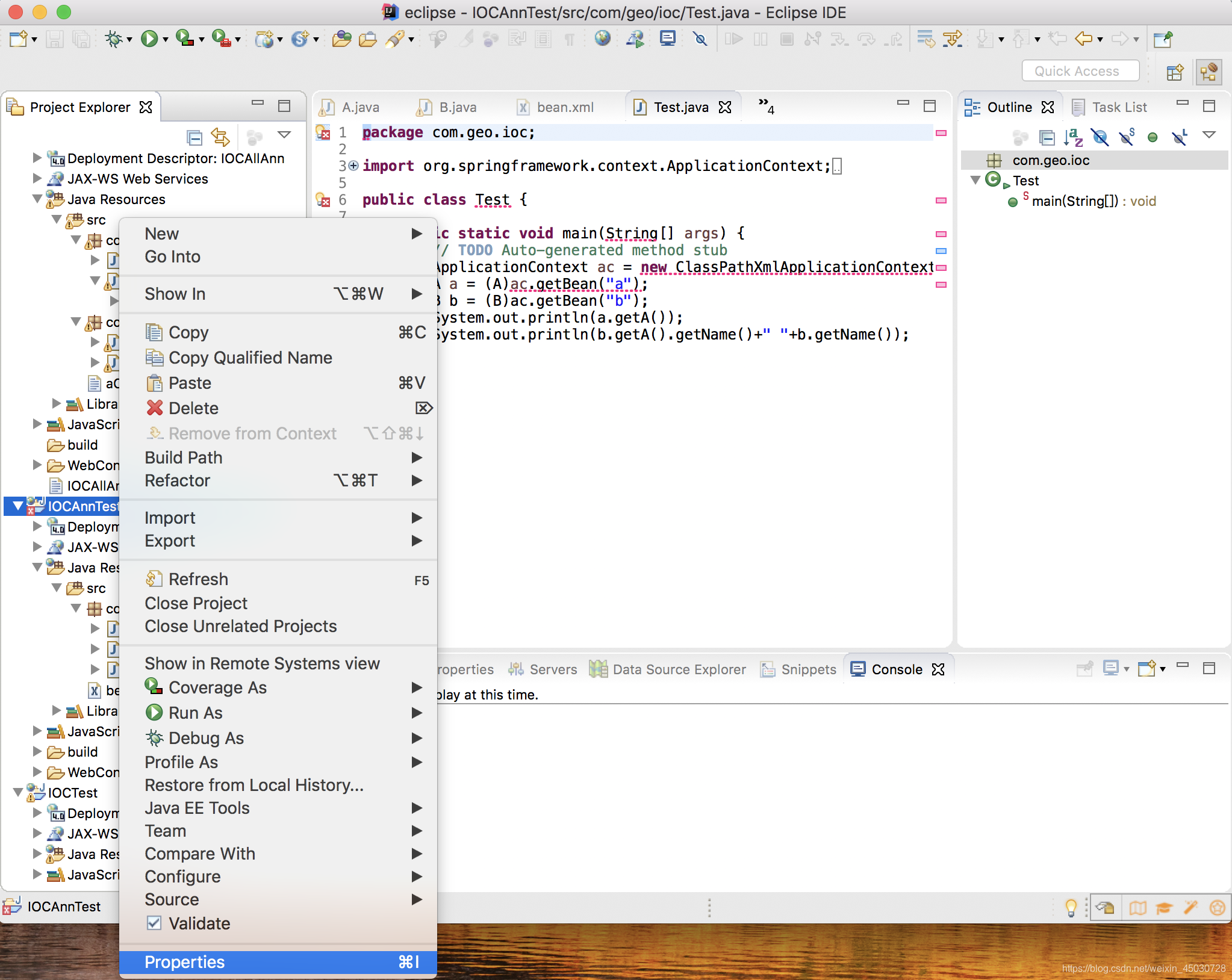Image resolution: width=1232 pixels, height=980 pixels.
Task: Expand Deployment Descriptor: IOCAllAnn node
Action: pos(37,158)
